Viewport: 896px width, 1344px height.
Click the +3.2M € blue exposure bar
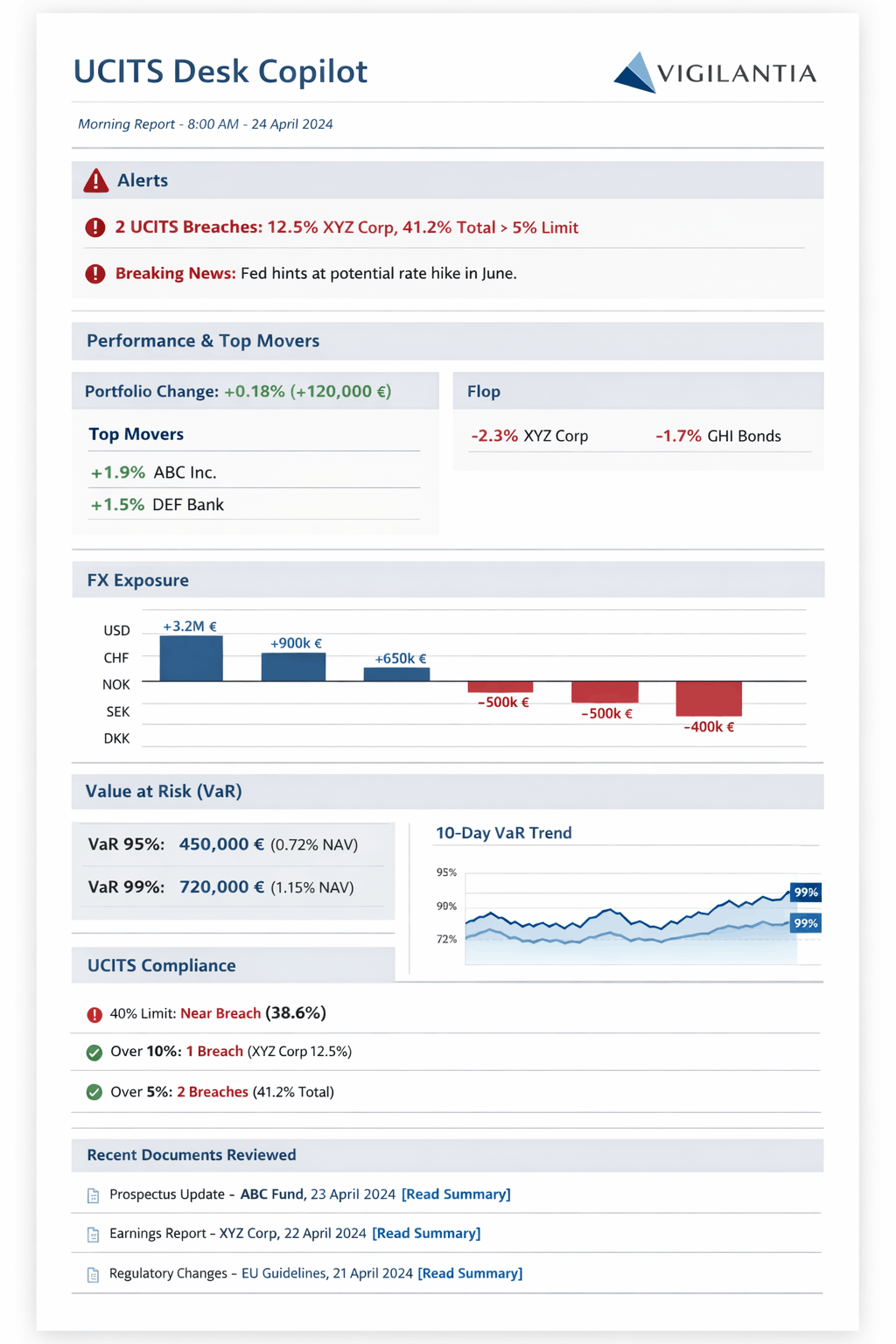(x=191, y=658)
